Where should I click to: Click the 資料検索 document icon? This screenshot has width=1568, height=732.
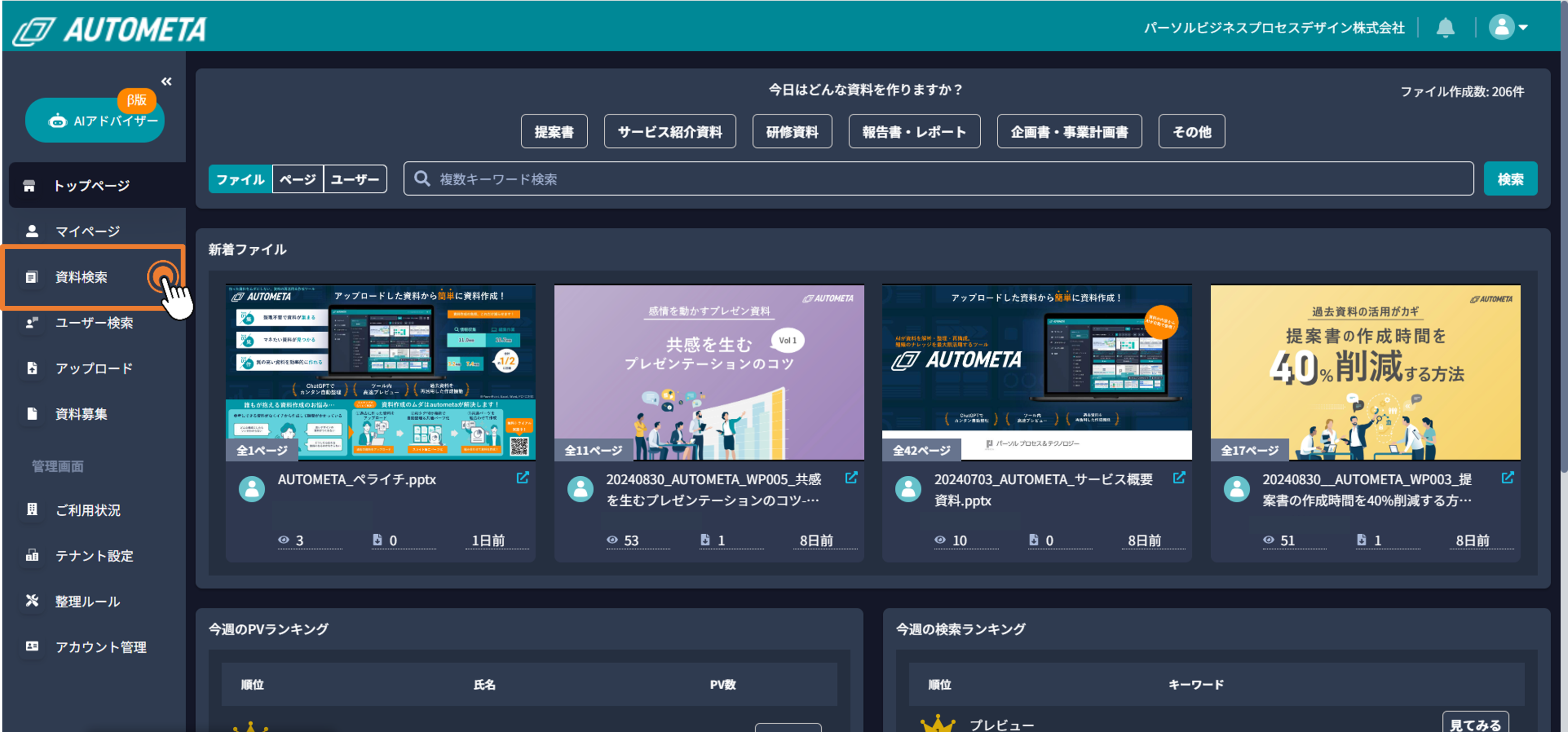tap(32, 277)
